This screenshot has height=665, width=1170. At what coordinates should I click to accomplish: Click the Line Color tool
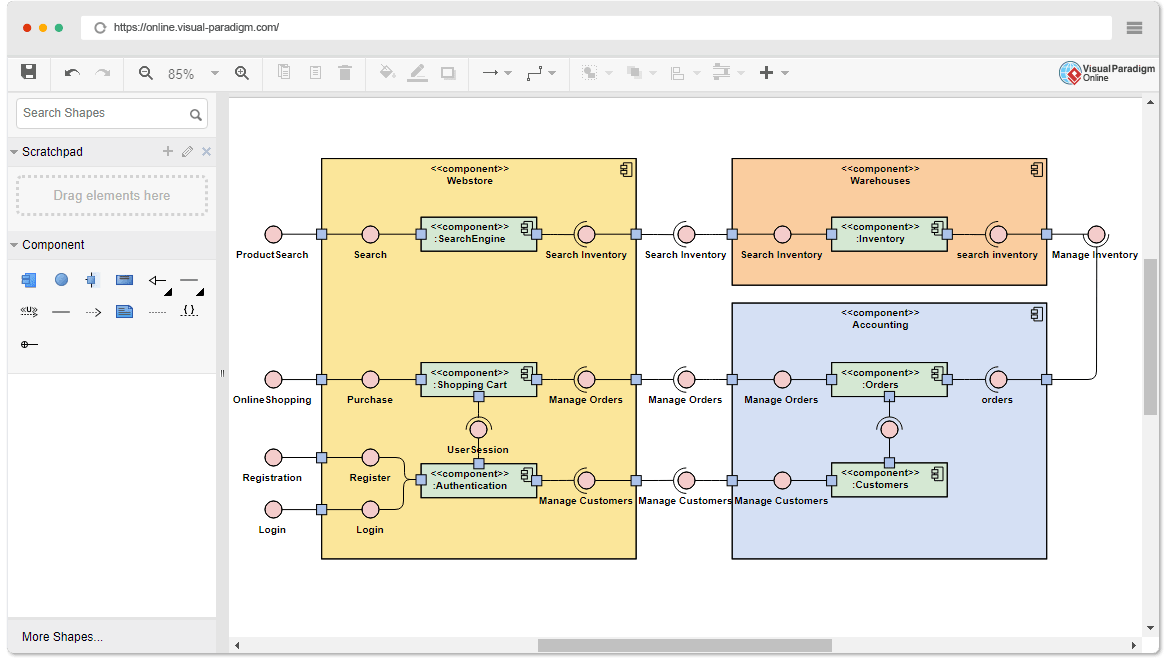point(418,72)
